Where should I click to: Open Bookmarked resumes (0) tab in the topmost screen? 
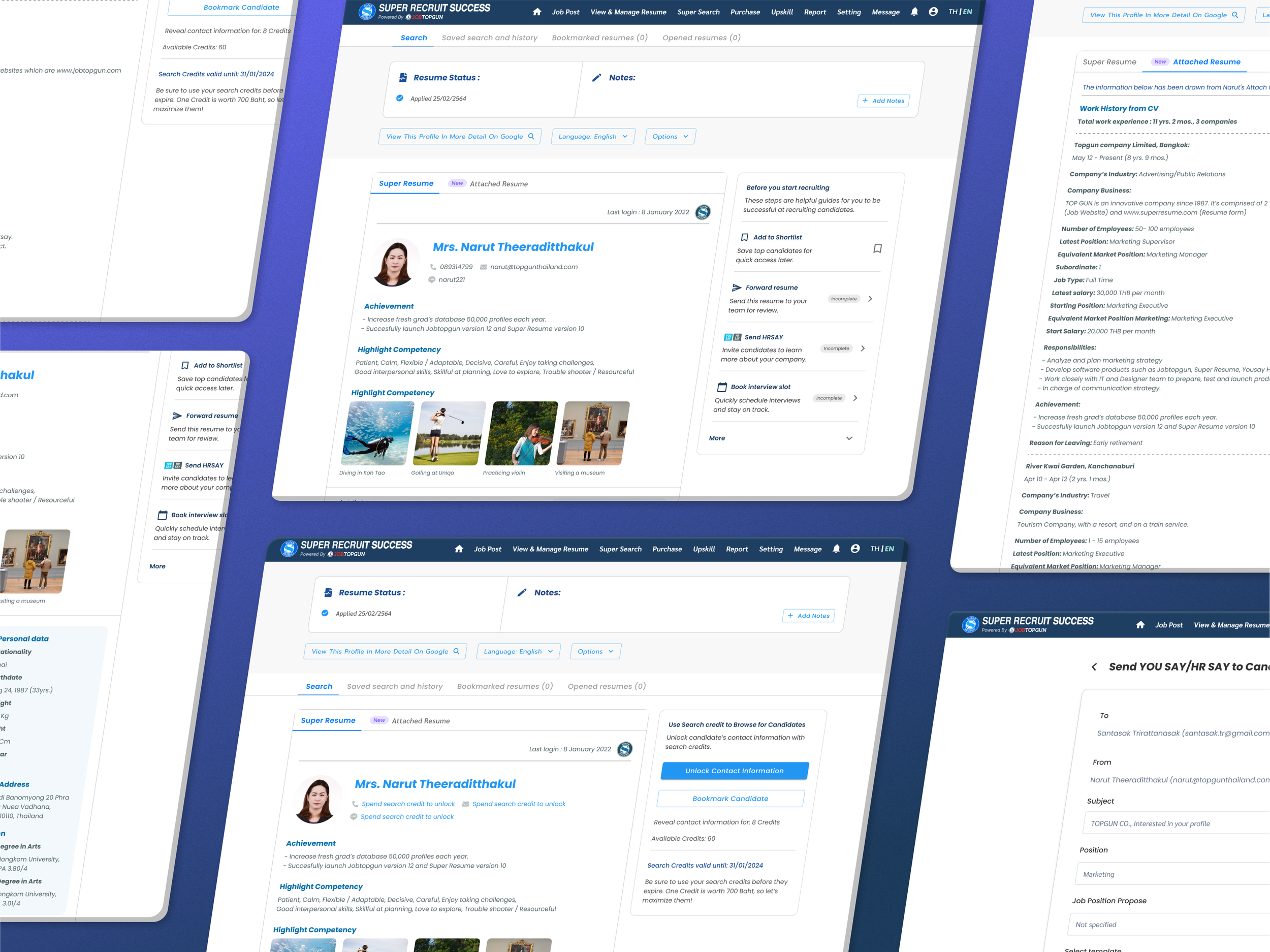[x=599, y=38]
